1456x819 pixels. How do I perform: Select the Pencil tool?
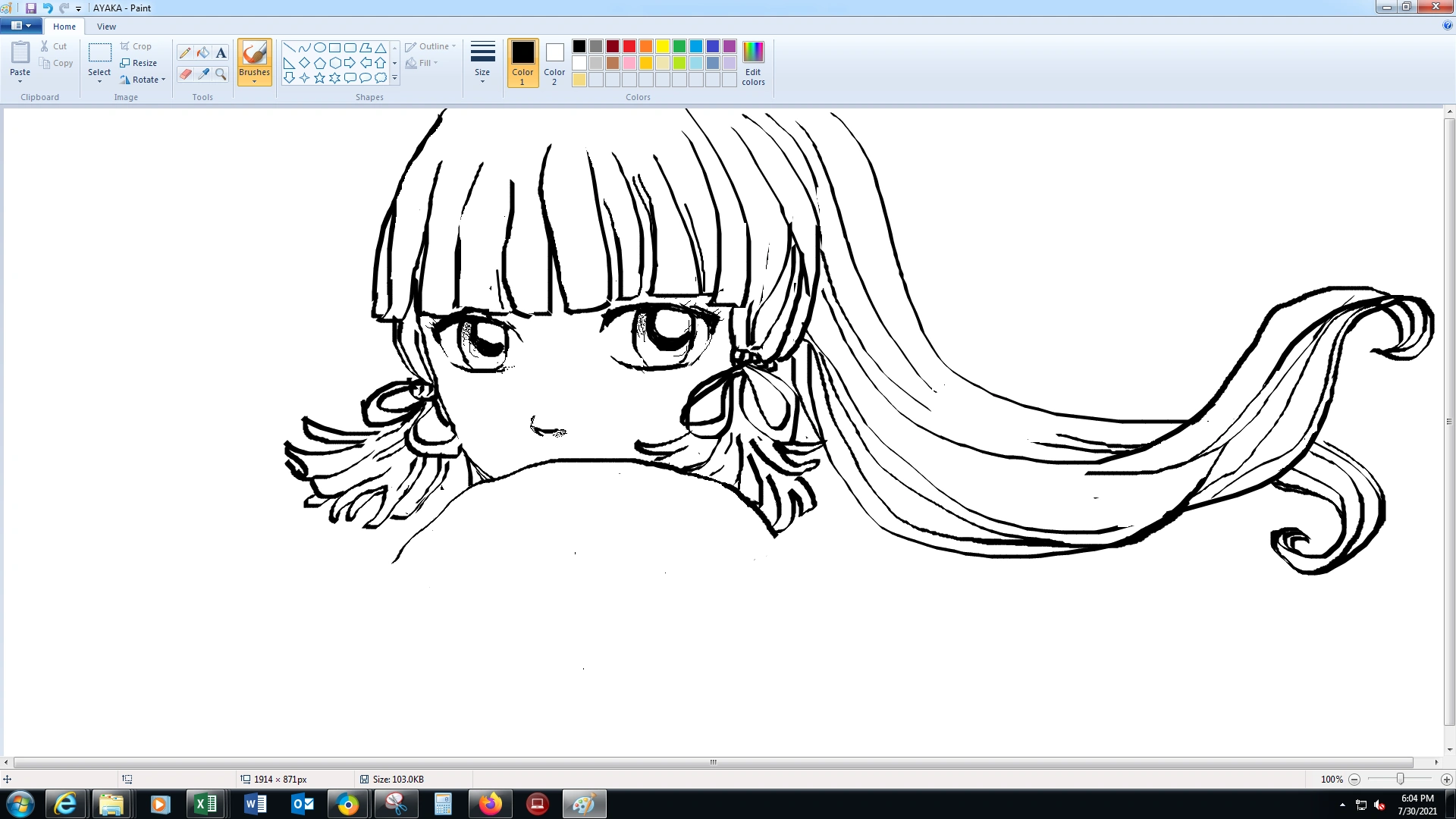tap(185, 52)
